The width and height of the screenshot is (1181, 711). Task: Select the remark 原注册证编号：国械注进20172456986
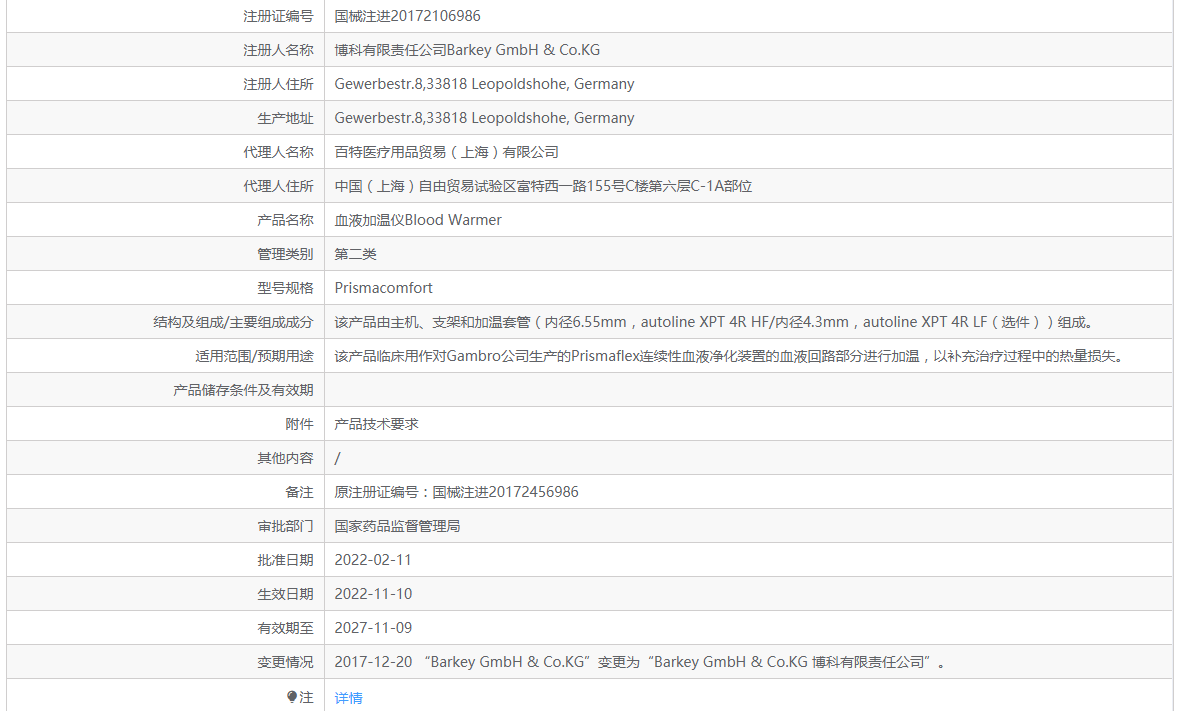tap(456, 492)
